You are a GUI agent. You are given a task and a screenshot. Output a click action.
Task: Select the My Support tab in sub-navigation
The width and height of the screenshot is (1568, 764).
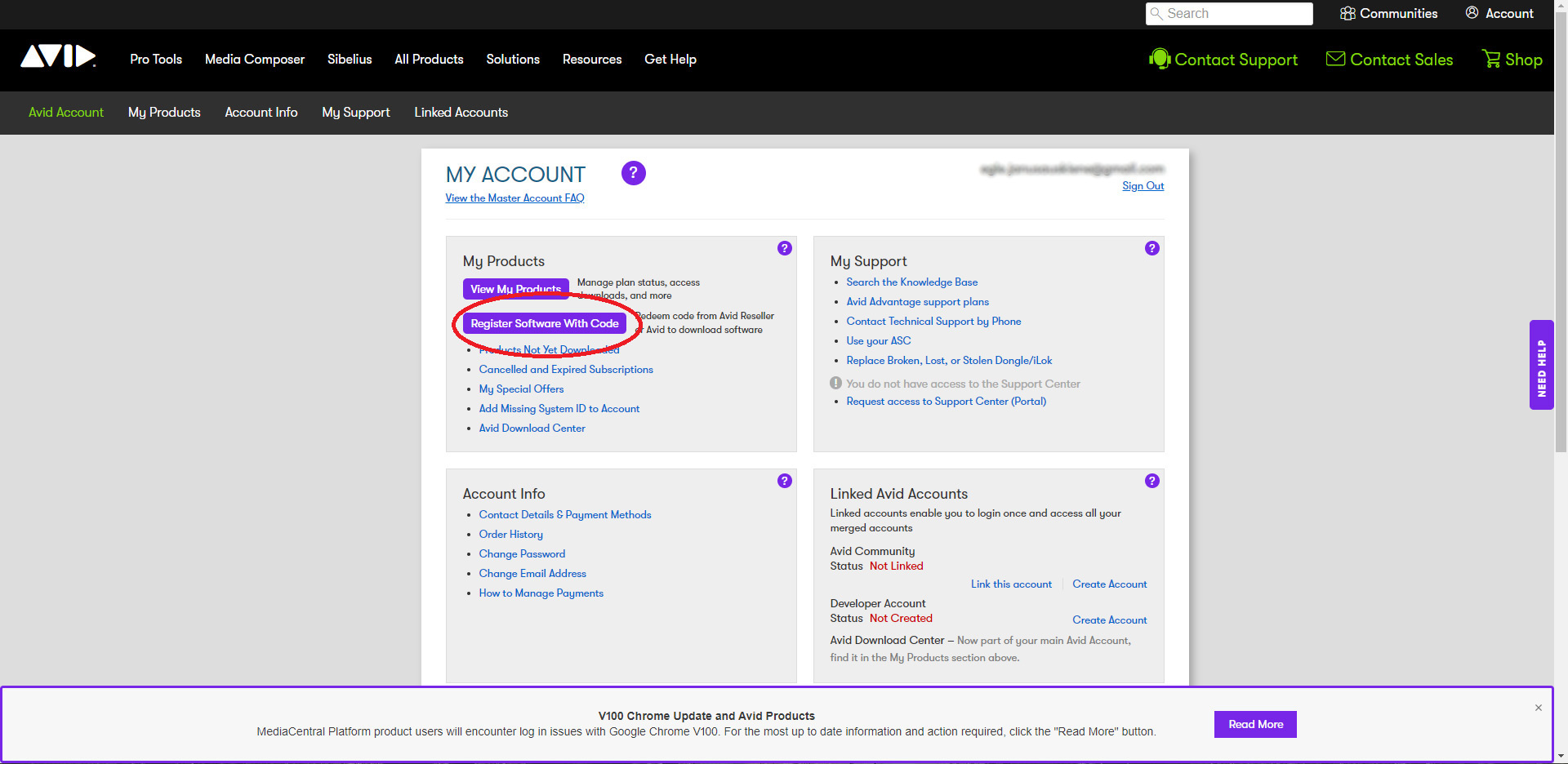click(x=356, y=113)
